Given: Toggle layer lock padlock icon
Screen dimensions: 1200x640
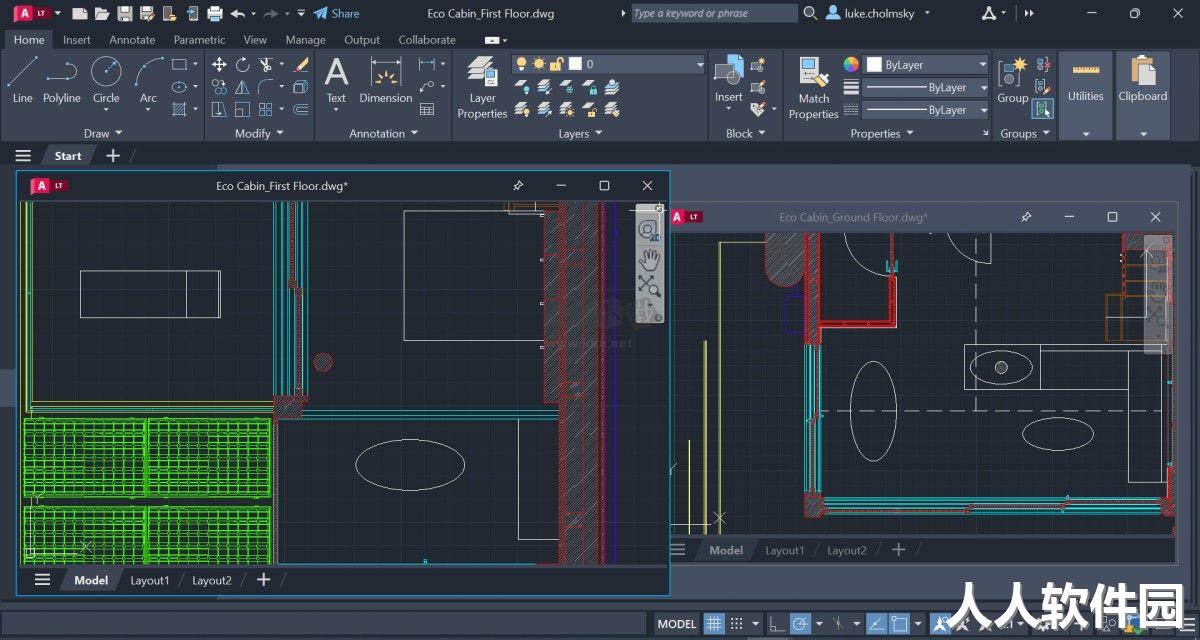Looking at the screenshot, I should pos(557,64).
